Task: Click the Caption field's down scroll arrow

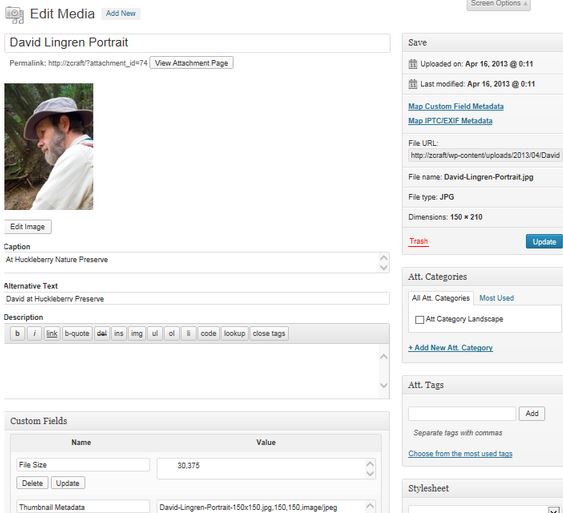Action: pyautogui.click(x=384, y=267)
